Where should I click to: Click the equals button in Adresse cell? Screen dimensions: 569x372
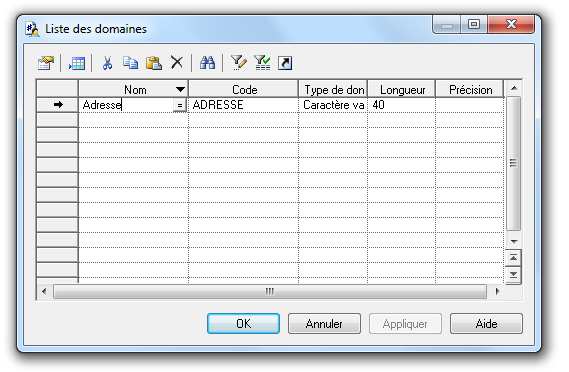[x=180, y=105]
